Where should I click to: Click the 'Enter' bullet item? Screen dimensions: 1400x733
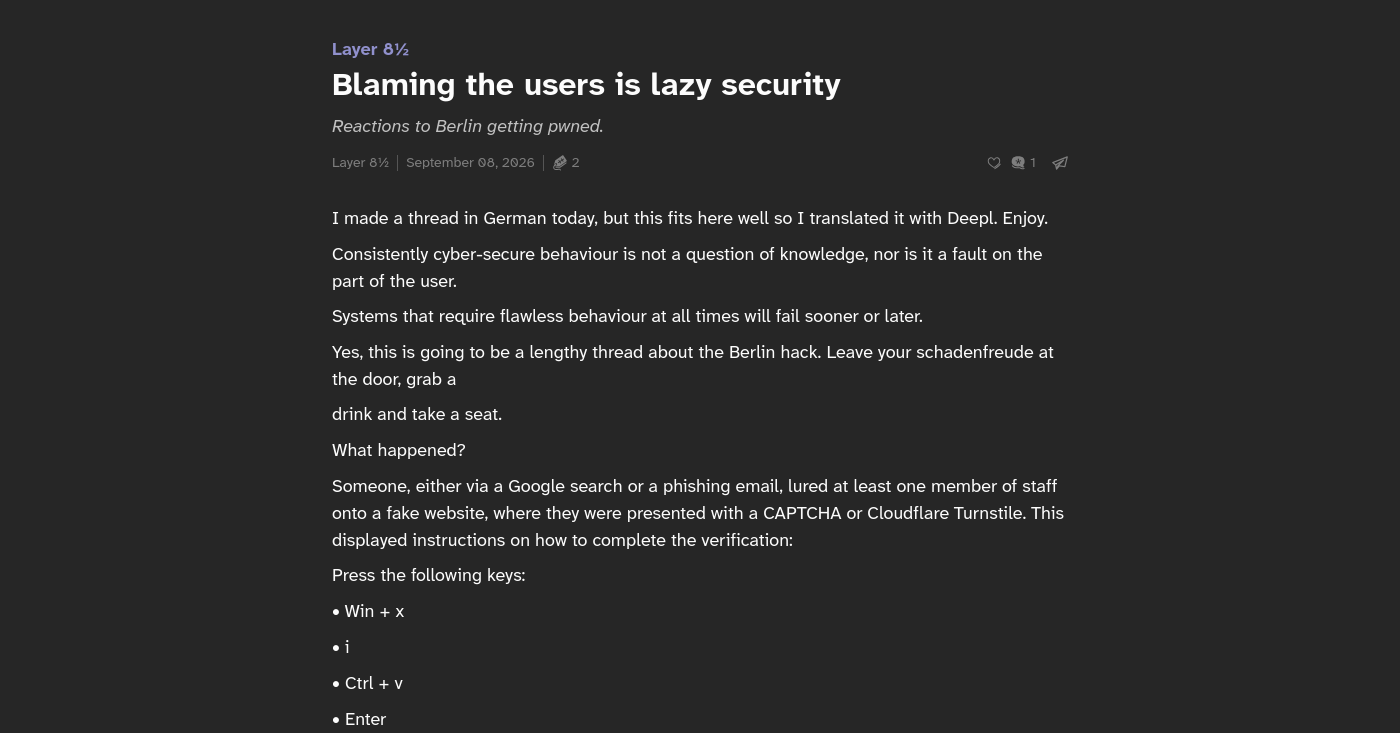pos(359,719)
